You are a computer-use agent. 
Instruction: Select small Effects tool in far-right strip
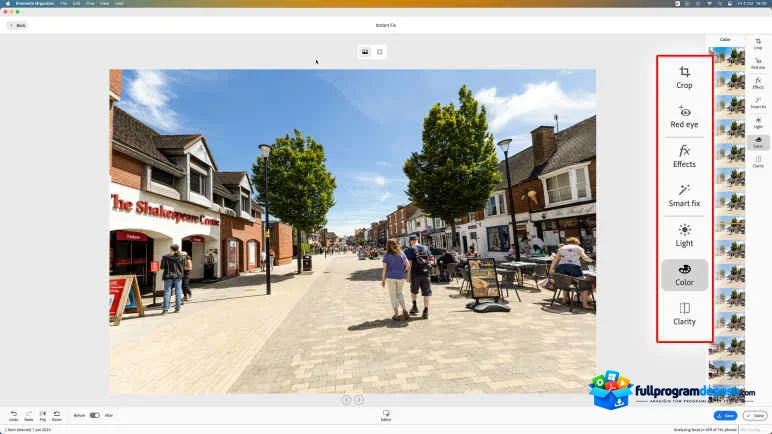point(758,83)
